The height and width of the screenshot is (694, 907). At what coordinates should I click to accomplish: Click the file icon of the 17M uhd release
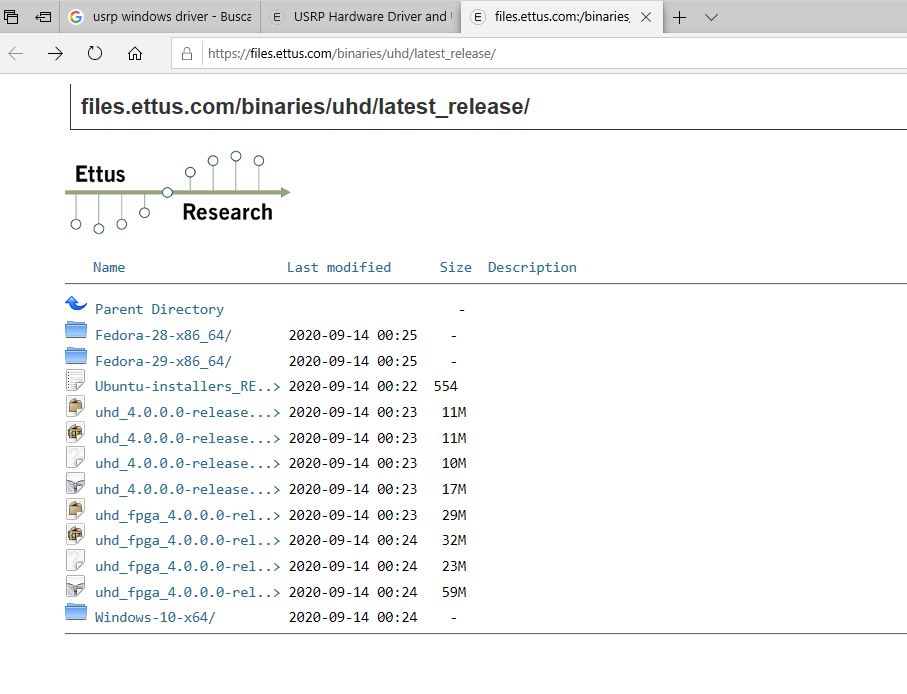[x=76, y=483]
